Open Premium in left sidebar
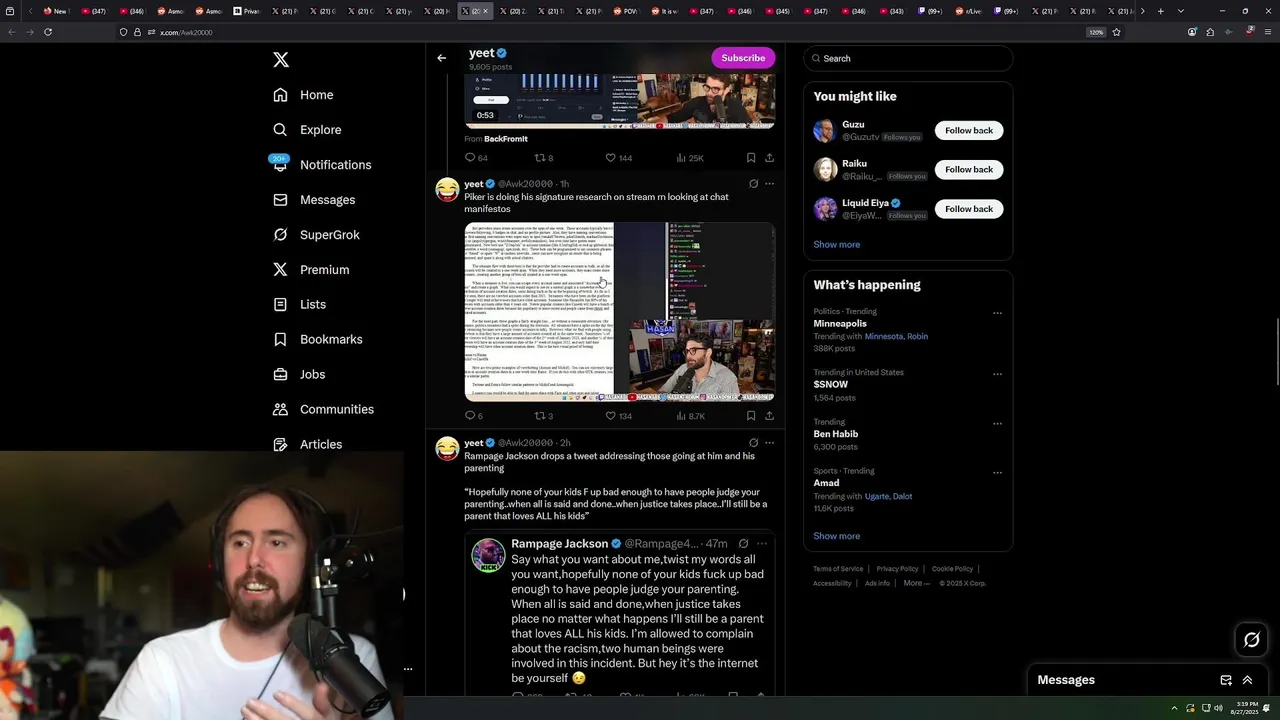The height and width of the screenshot is (720, 1280). pos(311,270)
